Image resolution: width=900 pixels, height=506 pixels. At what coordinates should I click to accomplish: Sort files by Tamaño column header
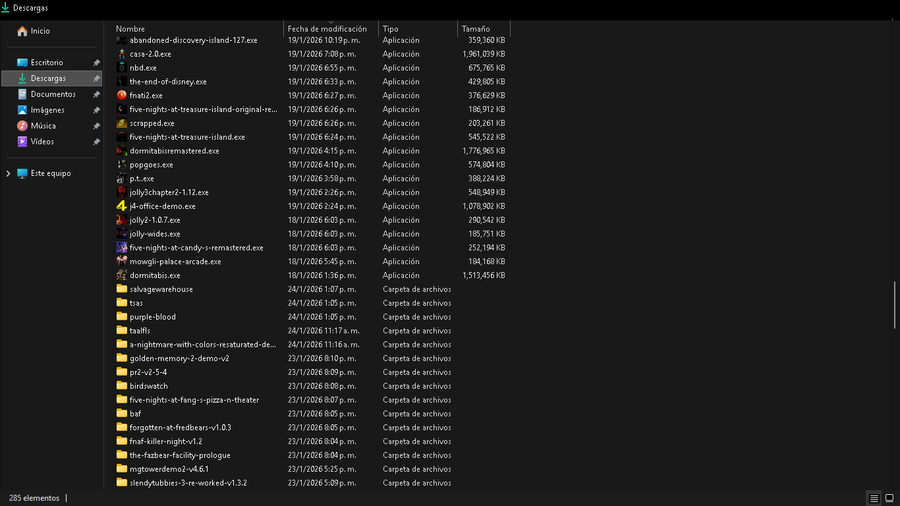[476, 29]
